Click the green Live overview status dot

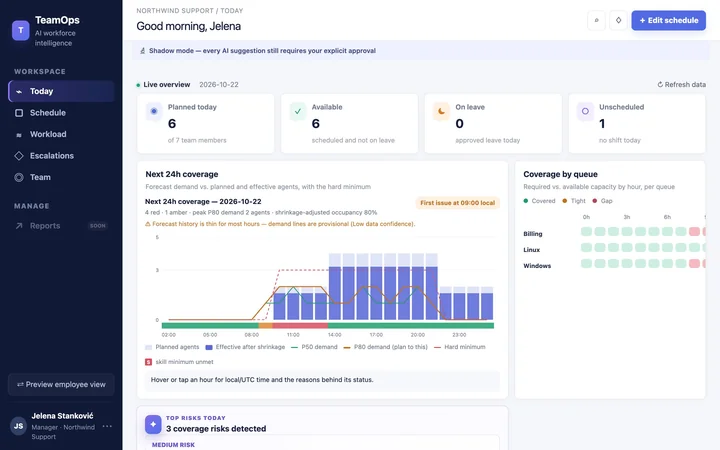coord(138,85)
